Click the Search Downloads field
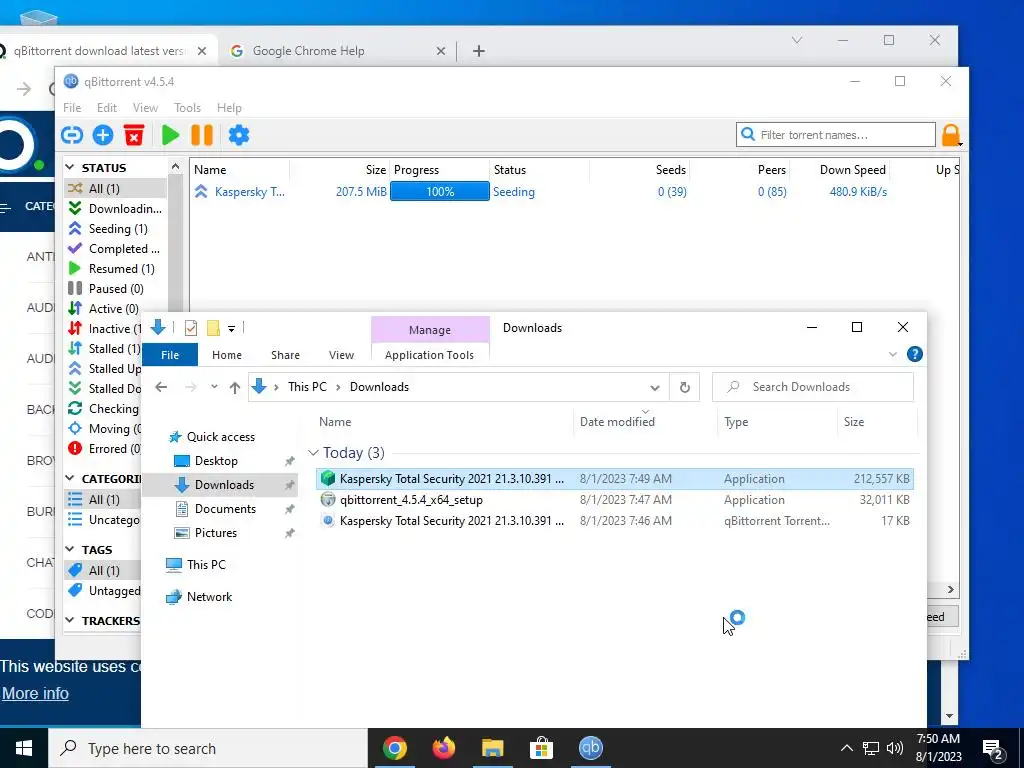 pyautogui.click(x=812, y=387)
